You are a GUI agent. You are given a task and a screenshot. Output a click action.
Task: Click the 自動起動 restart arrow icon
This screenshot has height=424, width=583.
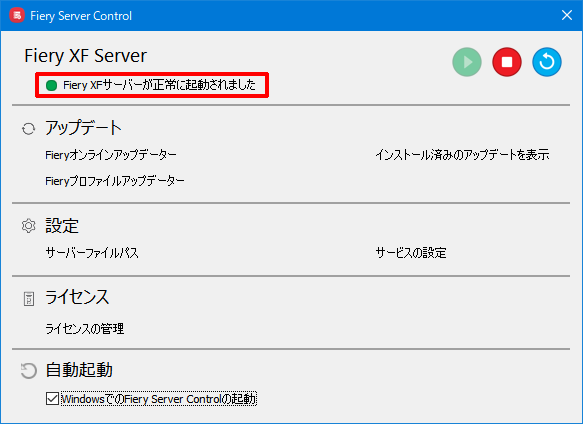coord(29,371)
